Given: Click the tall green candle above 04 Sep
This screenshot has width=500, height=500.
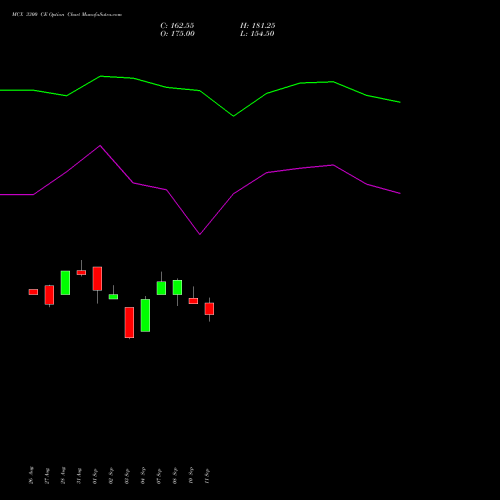Looking at the screenshot, I should click(x=145, y=315).
